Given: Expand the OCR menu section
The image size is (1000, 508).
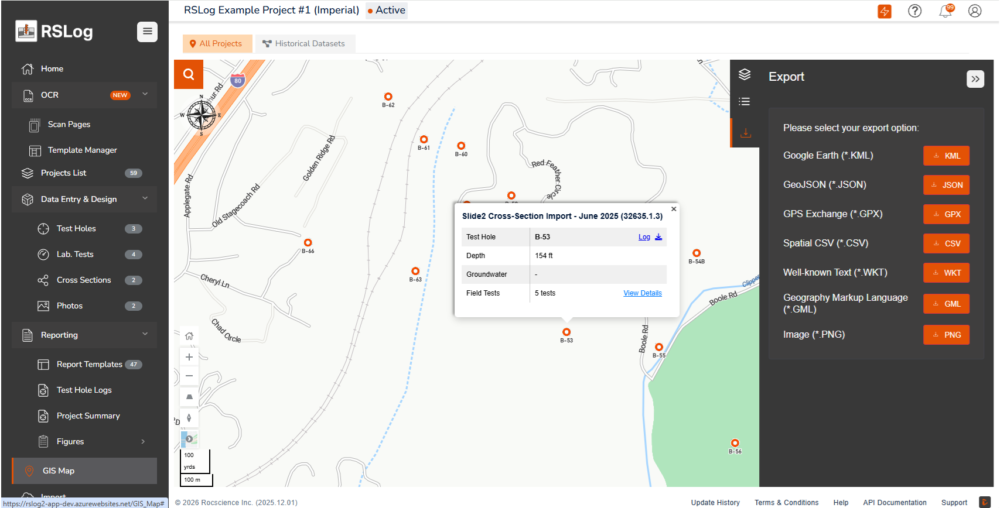Looking at the screenshot, I should [145, 95].
